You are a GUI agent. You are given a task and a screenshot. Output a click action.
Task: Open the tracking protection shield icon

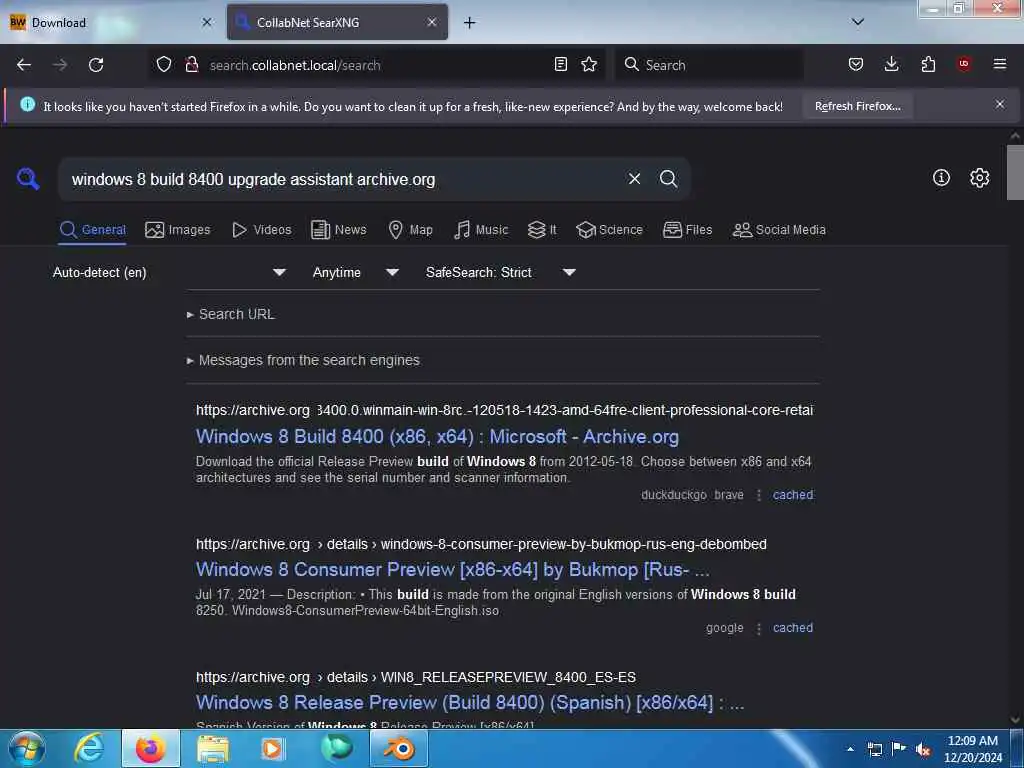(x=164, y=65)
